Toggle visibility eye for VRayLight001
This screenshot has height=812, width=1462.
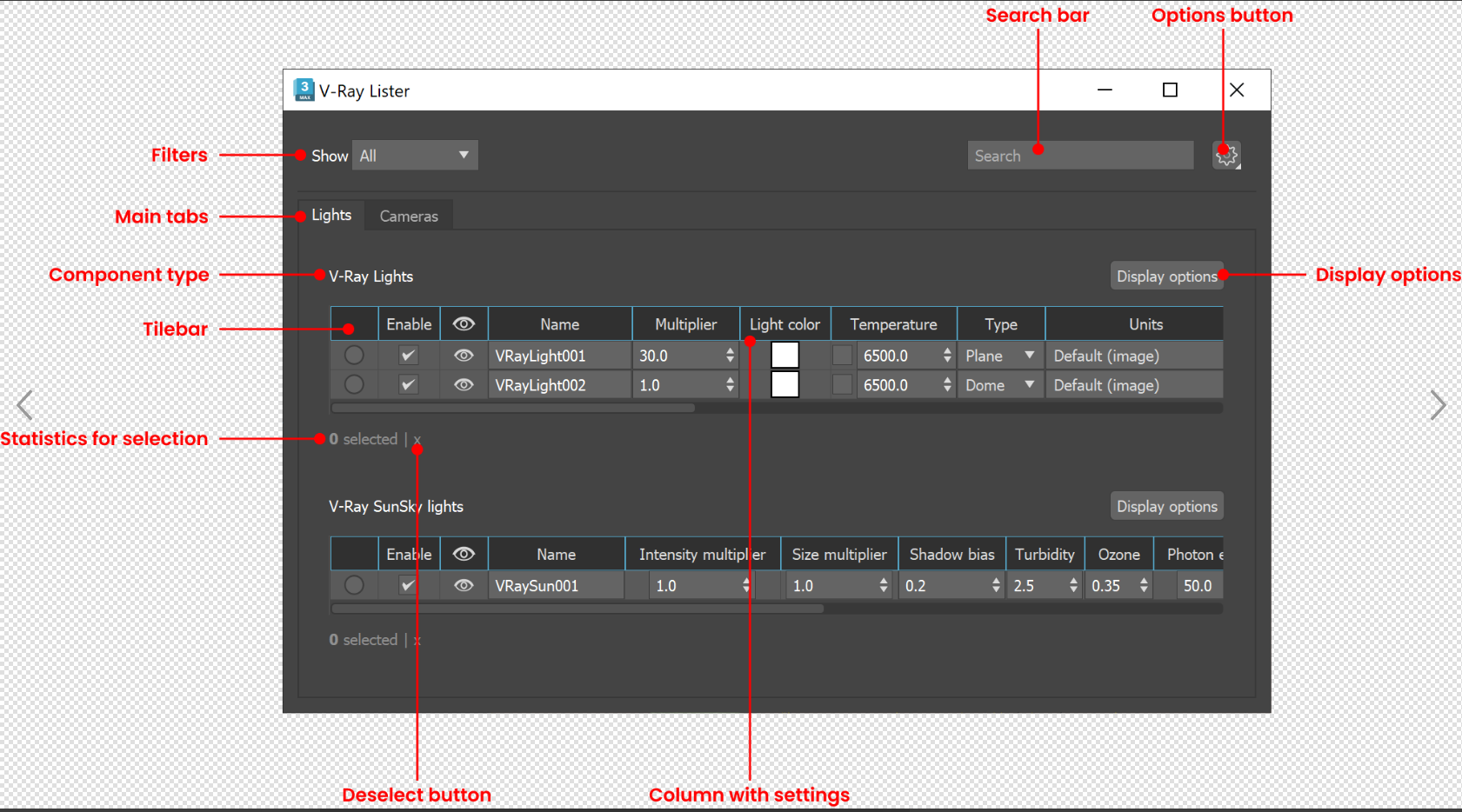click(464, 356)
